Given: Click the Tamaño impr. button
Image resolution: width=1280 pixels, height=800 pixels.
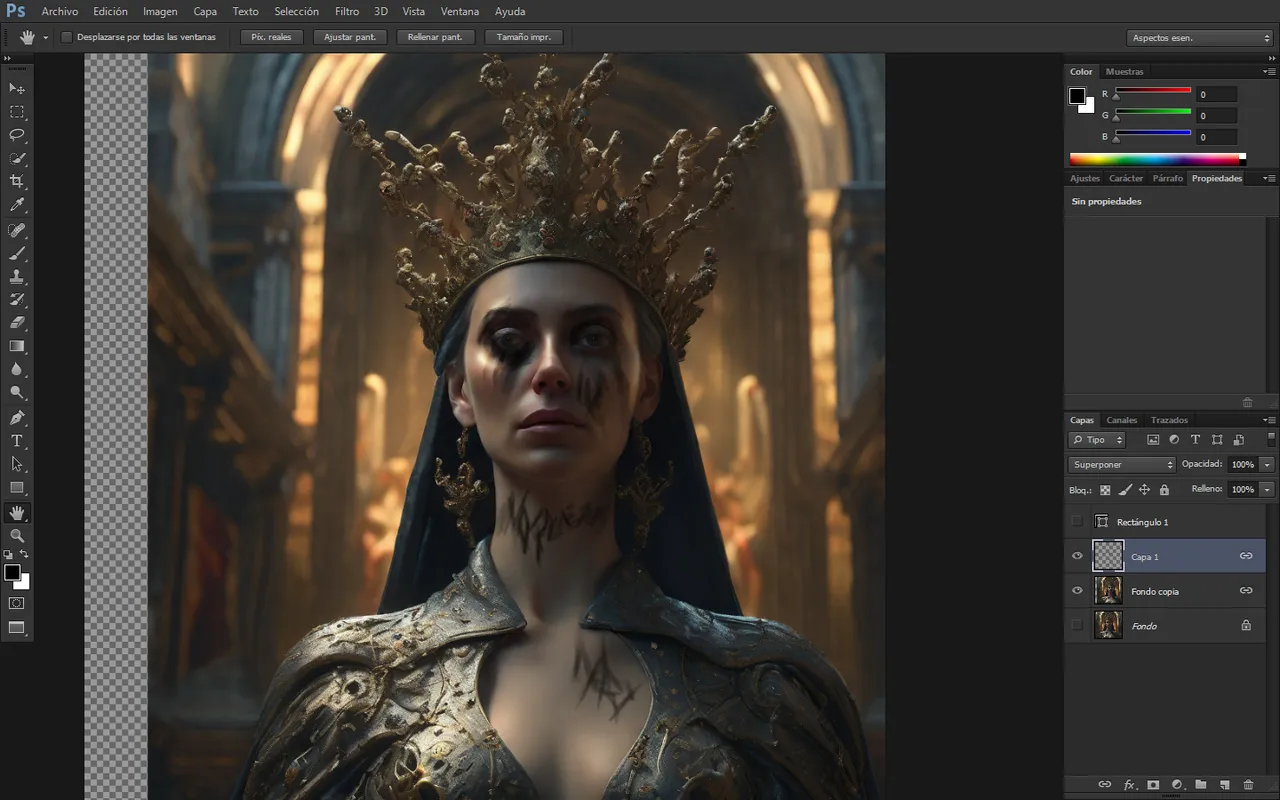Looking at the screenshot, I should click(x=524, y=37).
